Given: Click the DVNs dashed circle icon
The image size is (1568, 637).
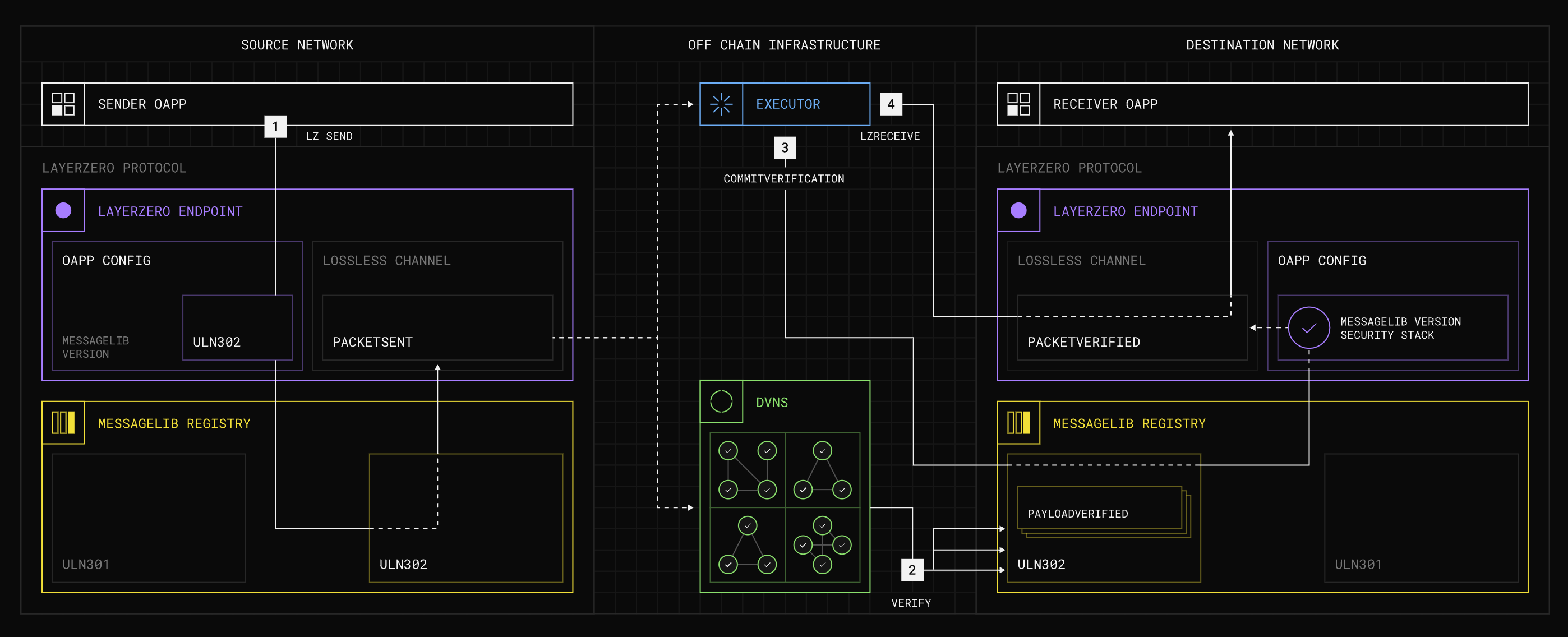Looking at the screenshot, I should click(721, 401).
